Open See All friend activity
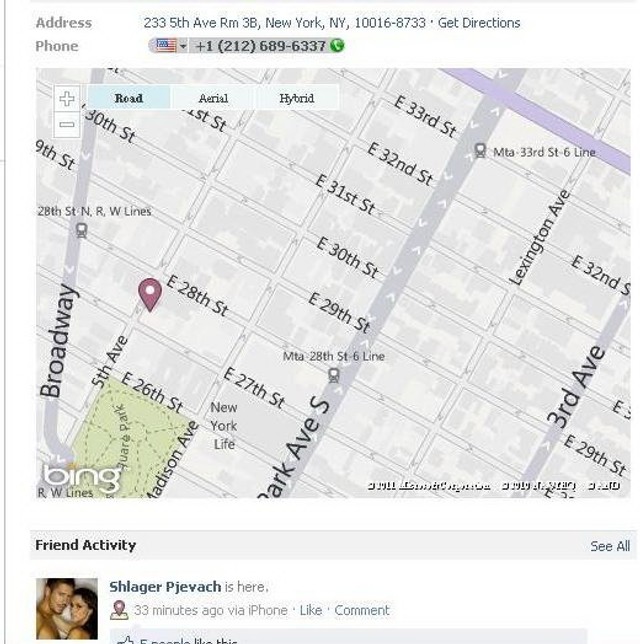Image resolution: width=640 pixels, height=644 pixels. (610, 546)
